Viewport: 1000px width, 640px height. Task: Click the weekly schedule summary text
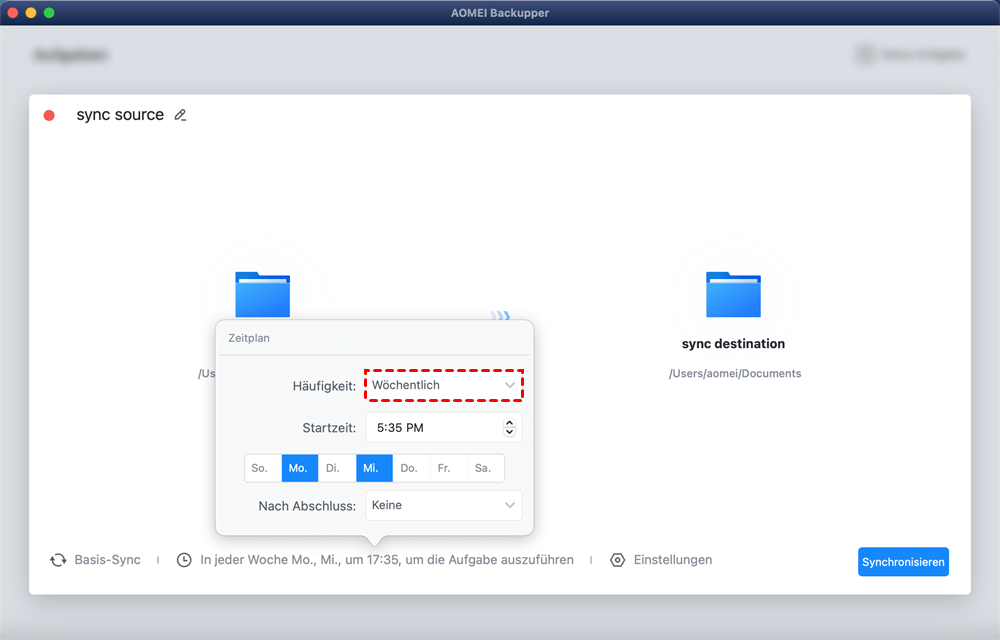[387, 560]
